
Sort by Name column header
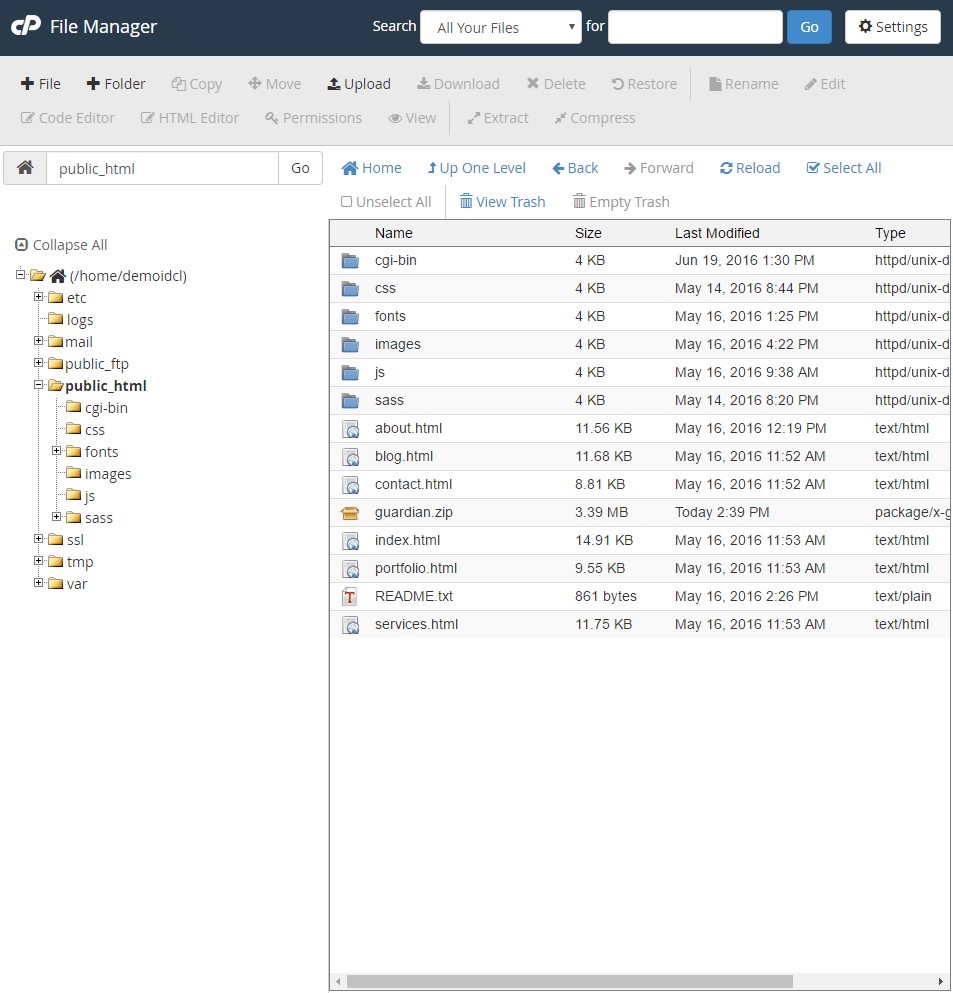393,233
